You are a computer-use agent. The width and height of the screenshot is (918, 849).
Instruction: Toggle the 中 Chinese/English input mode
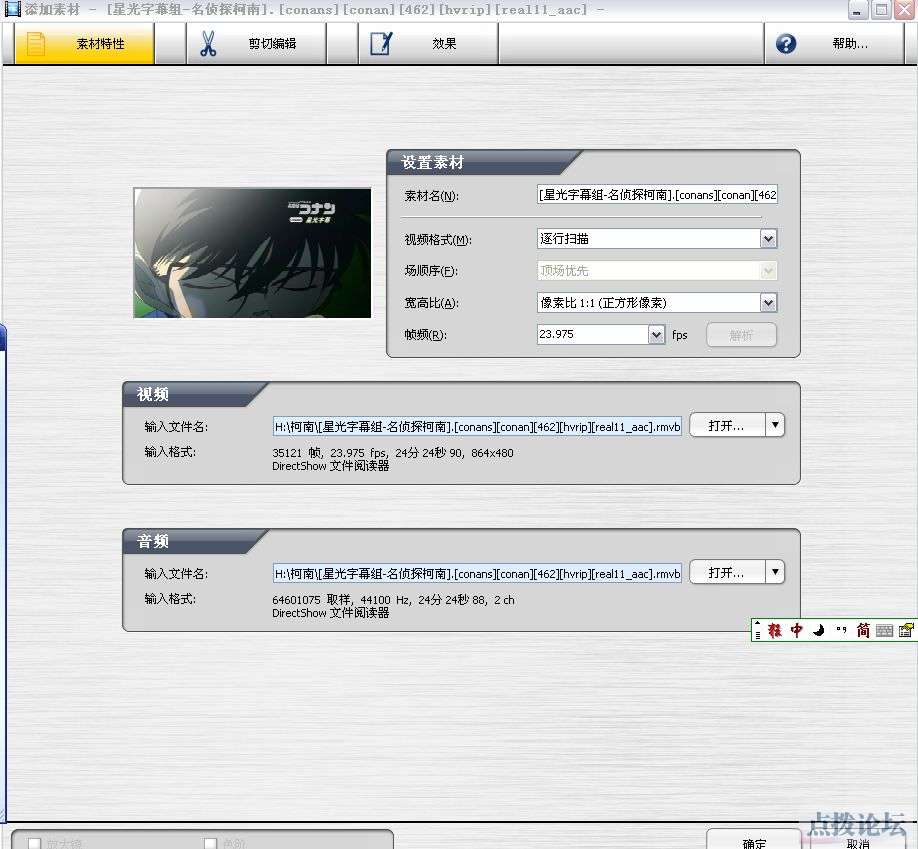point(796,630)
